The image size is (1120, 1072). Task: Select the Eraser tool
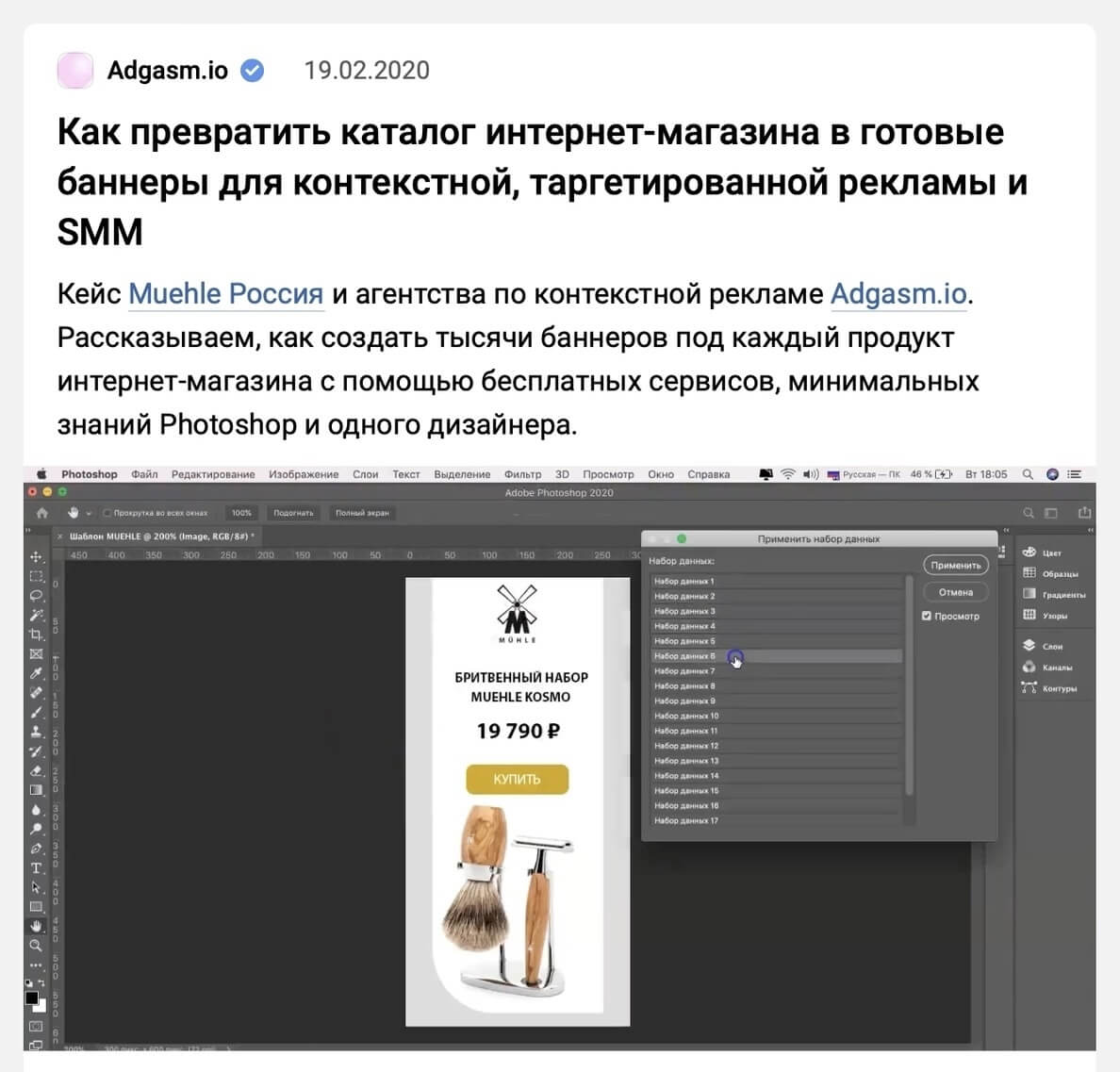(36, 770)
